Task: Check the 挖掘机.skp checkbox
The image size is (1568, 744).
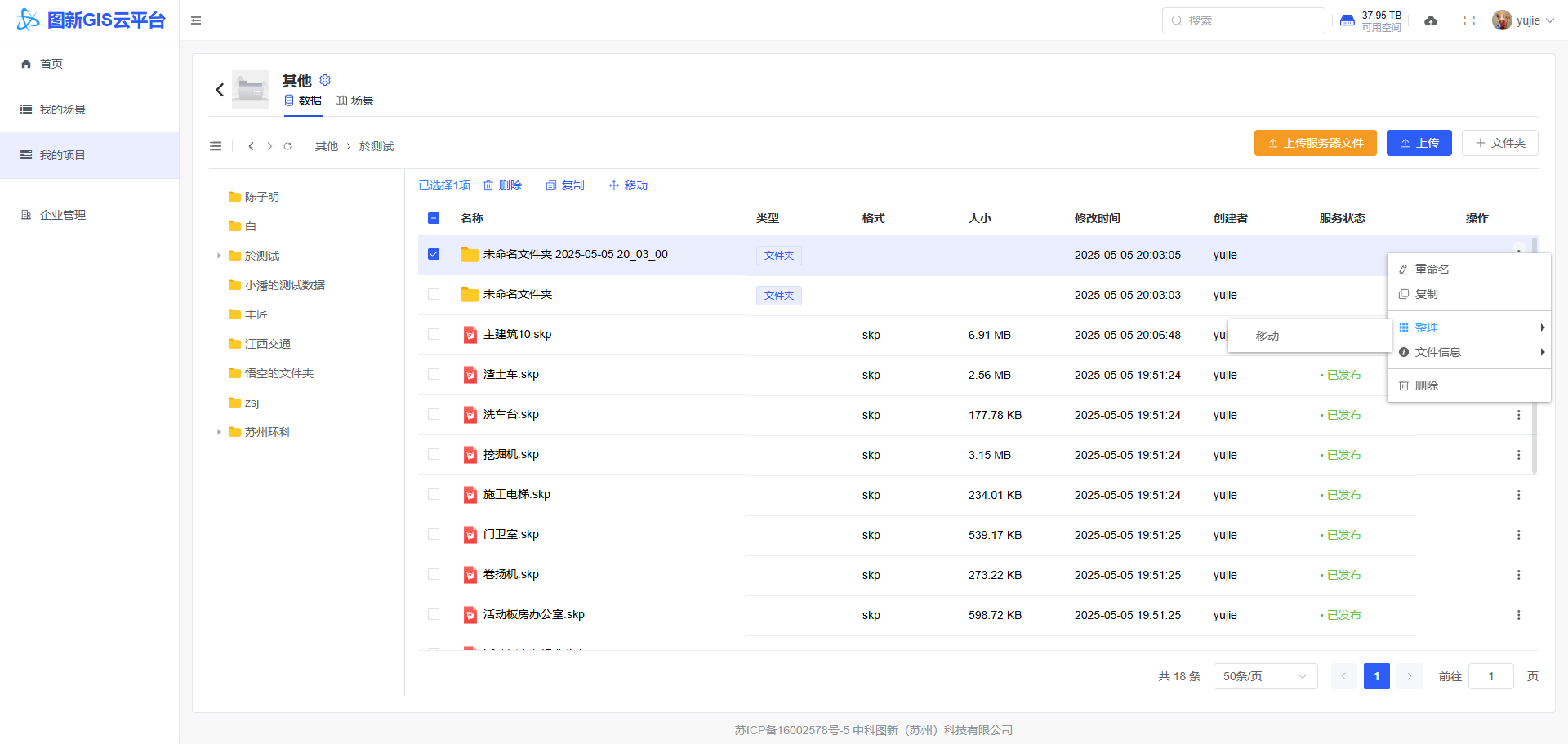Action: pyautogui.click(x=434, y=454)
